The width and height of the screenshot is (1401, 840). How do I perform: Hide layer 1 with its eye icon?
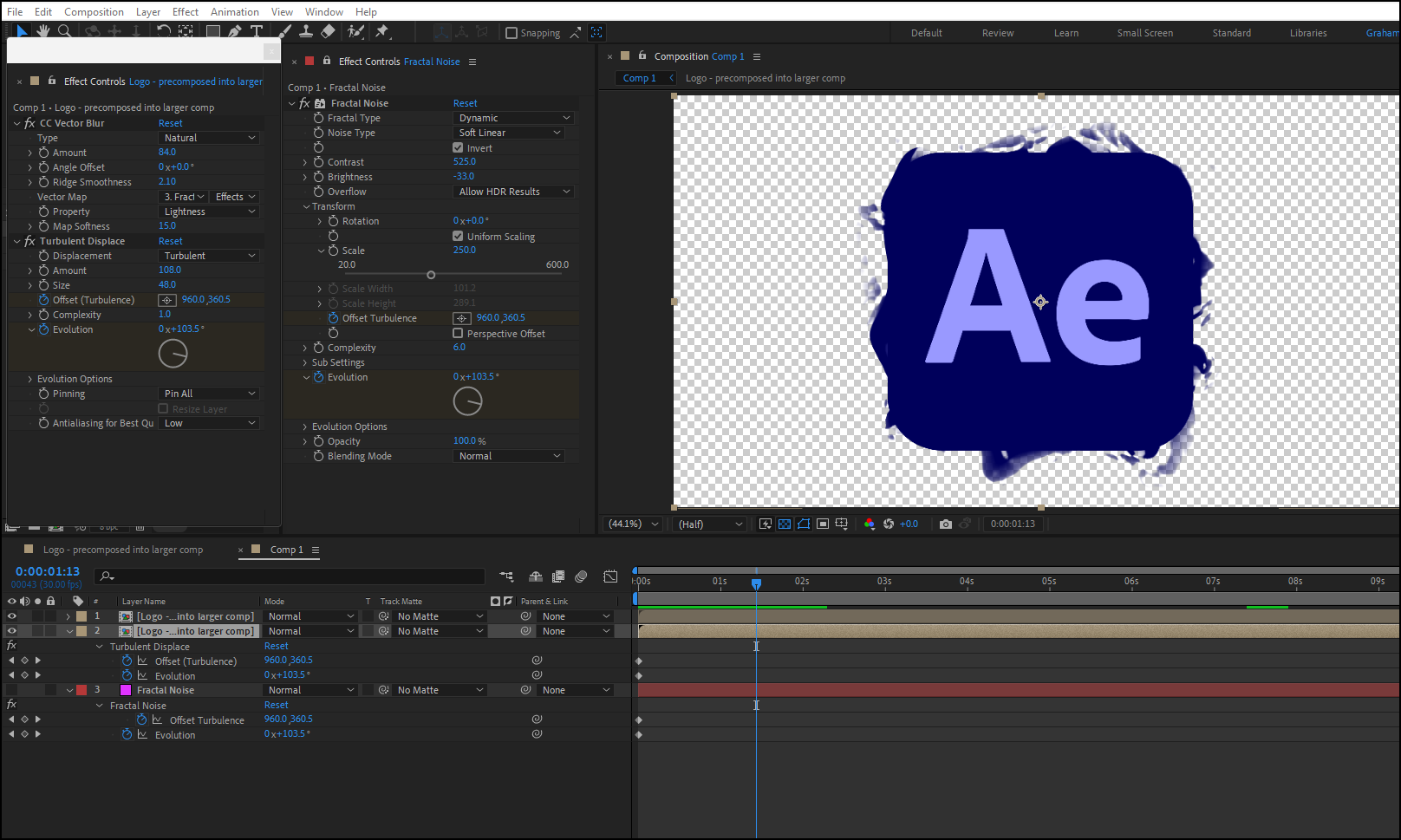12,616
